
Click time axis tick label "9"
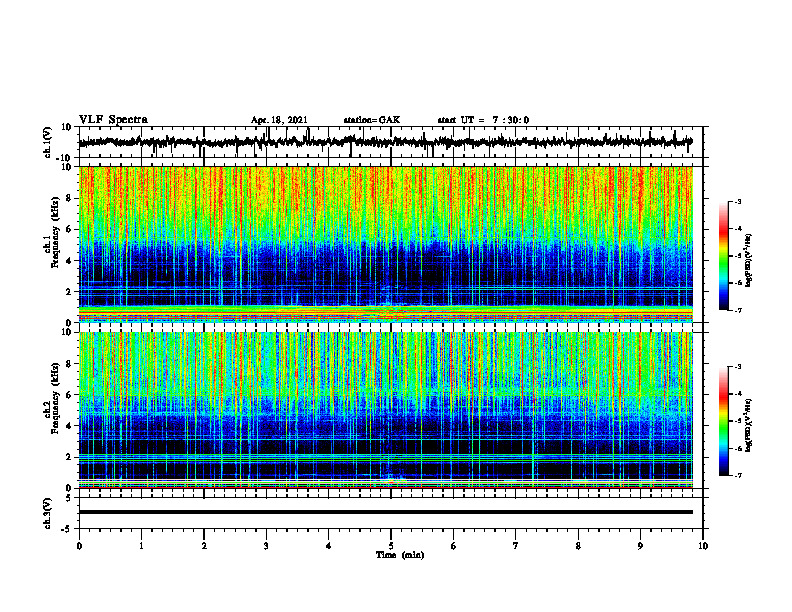640,546
